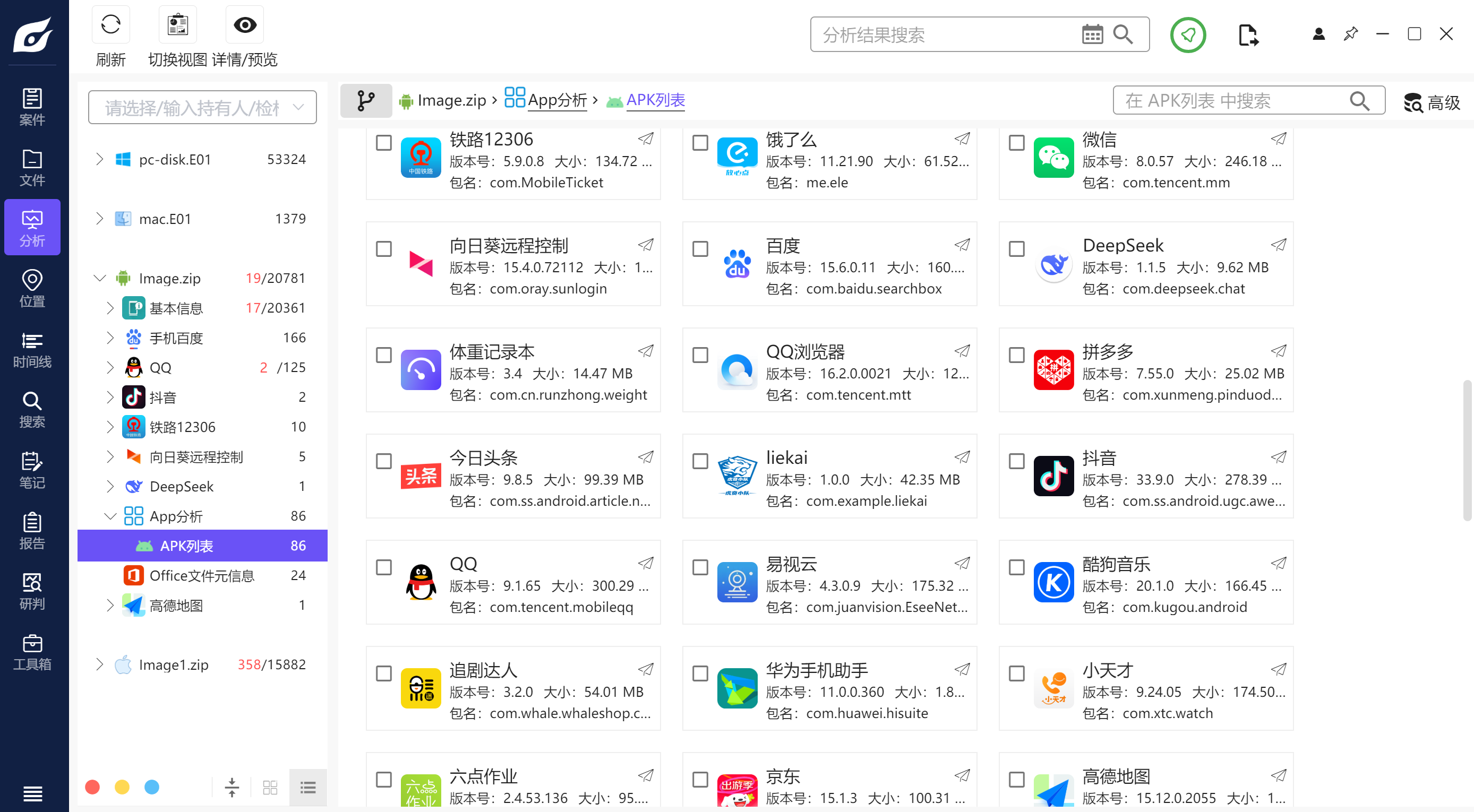Click the green shield status icon

pyautogui.click(x=1188, y=35)
